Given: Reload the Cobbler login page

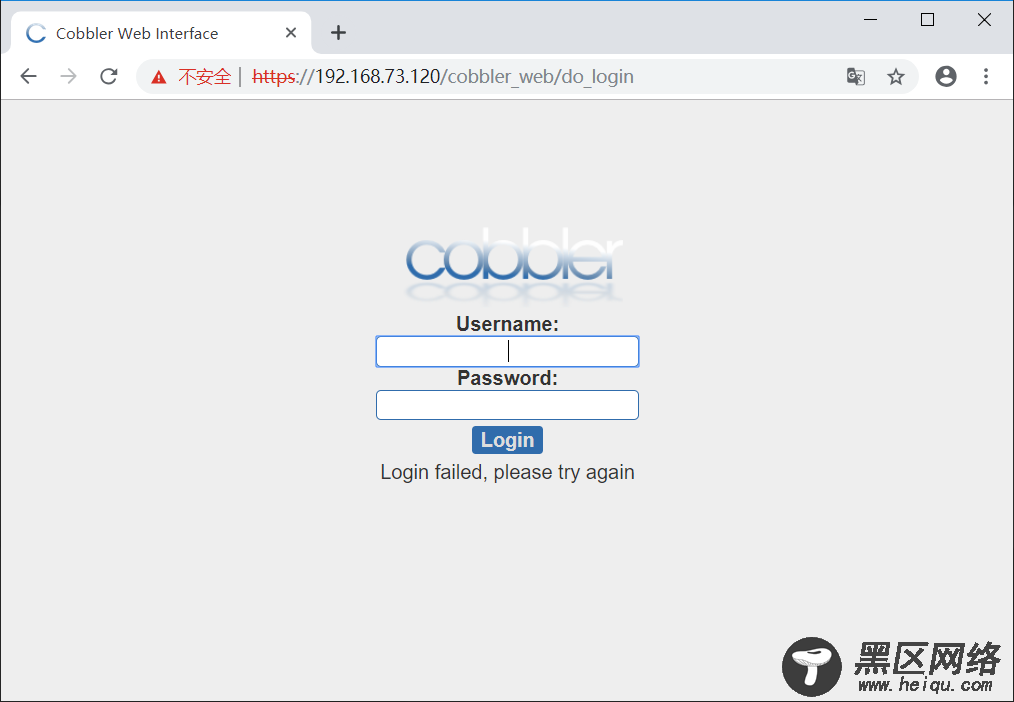Looking at the screenshot, I should point(109,76).
